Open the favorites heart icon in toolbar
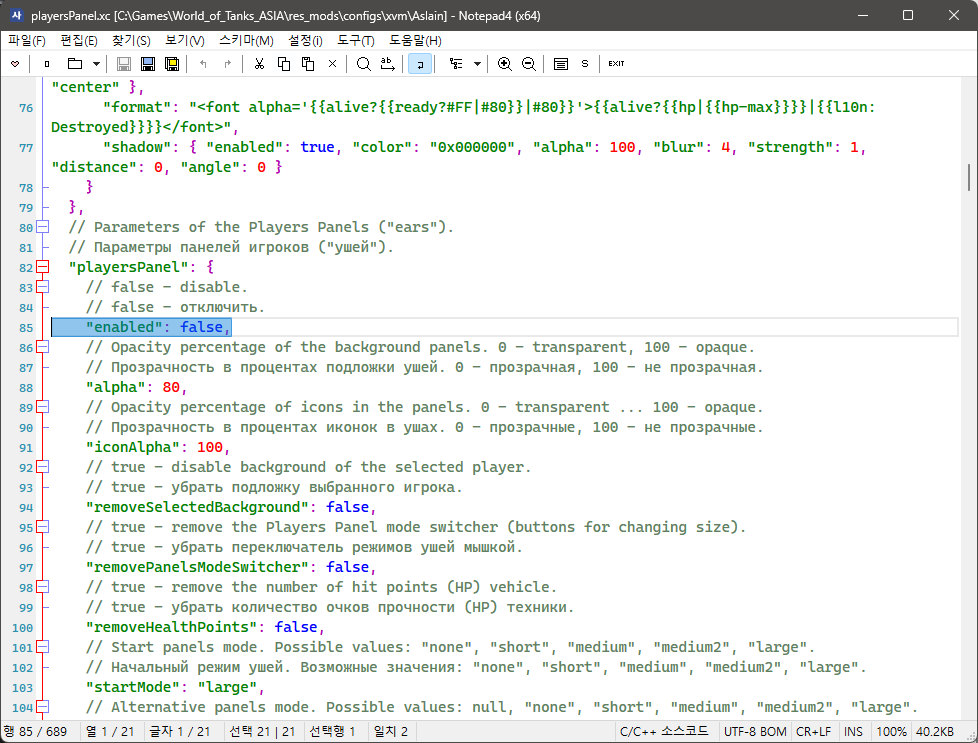 click(15, 64)
